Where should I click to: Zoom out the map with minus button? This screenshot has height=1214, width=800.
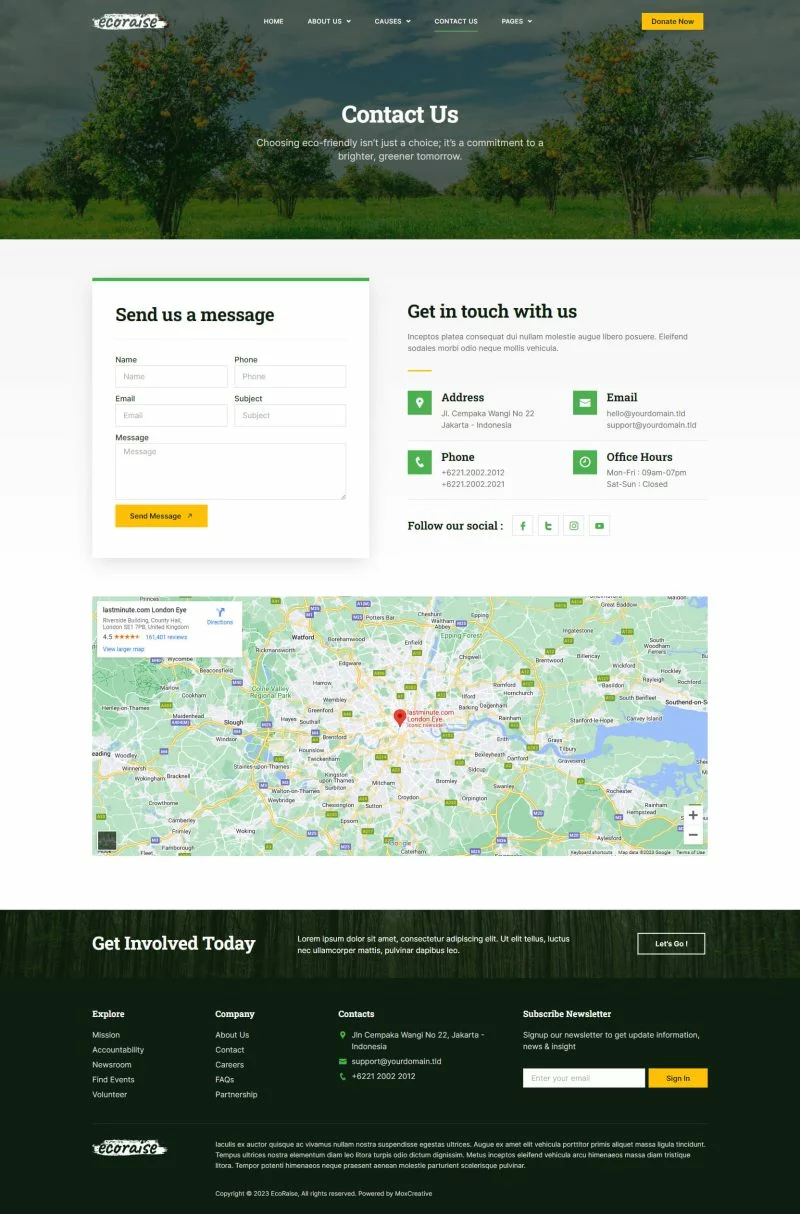[x=693, y=834]
